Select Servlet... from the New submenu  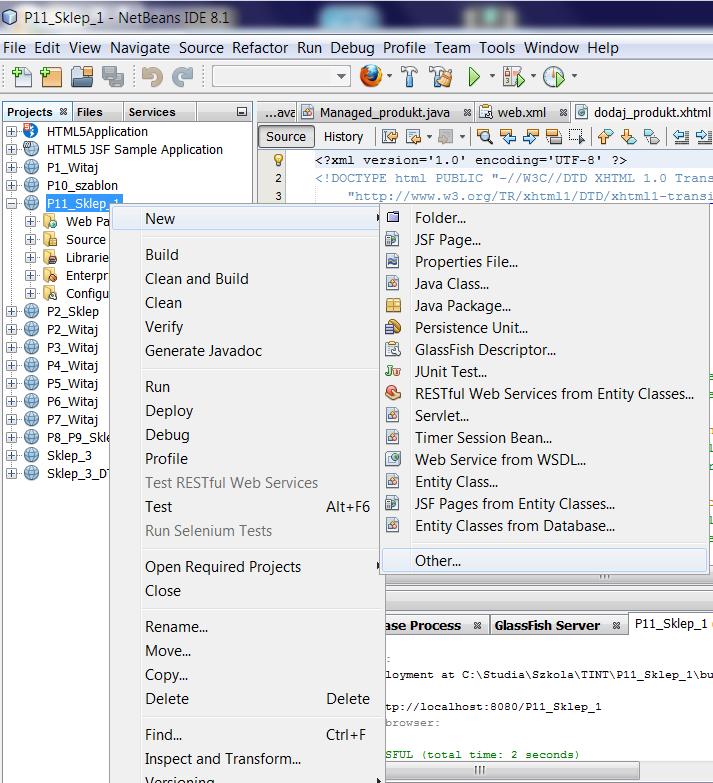pos(544,415)
